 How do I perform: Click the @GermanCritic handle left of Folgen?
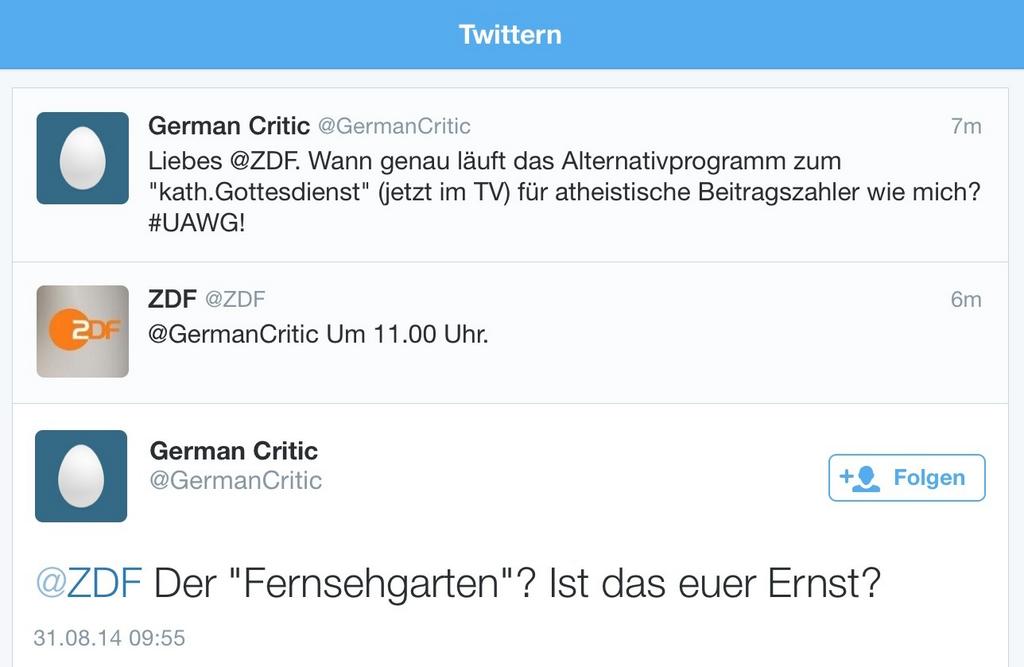[235, 481]
